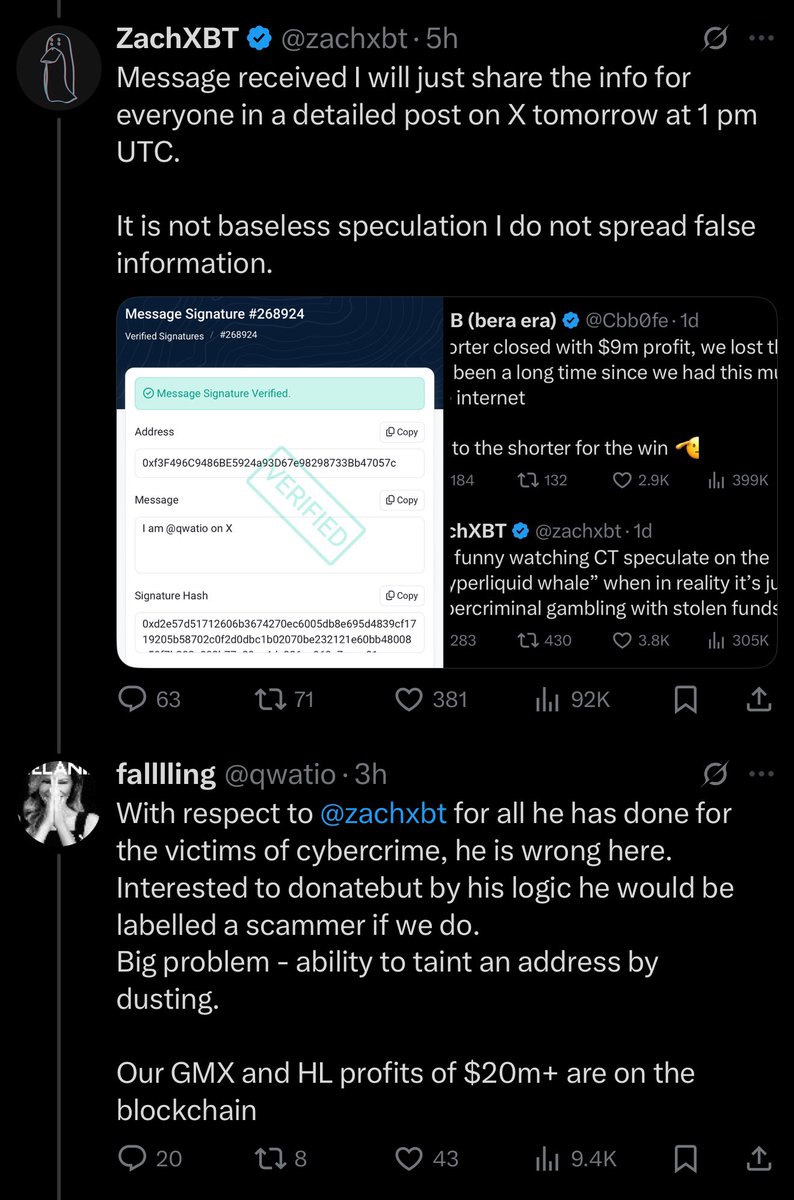Repost fallling's tweet
This screenshot has width=794, height=1200.
click(x=269, y=1158)
